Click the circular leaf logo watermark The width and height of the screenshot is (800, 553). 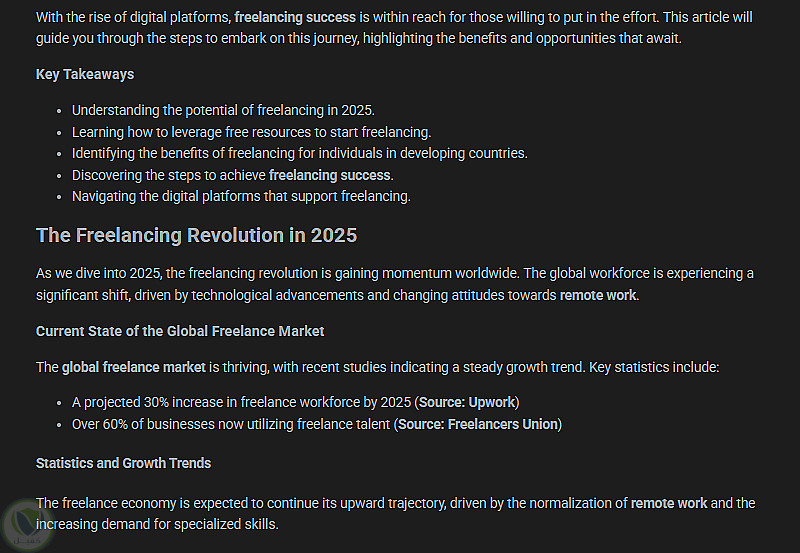point(27,524)
